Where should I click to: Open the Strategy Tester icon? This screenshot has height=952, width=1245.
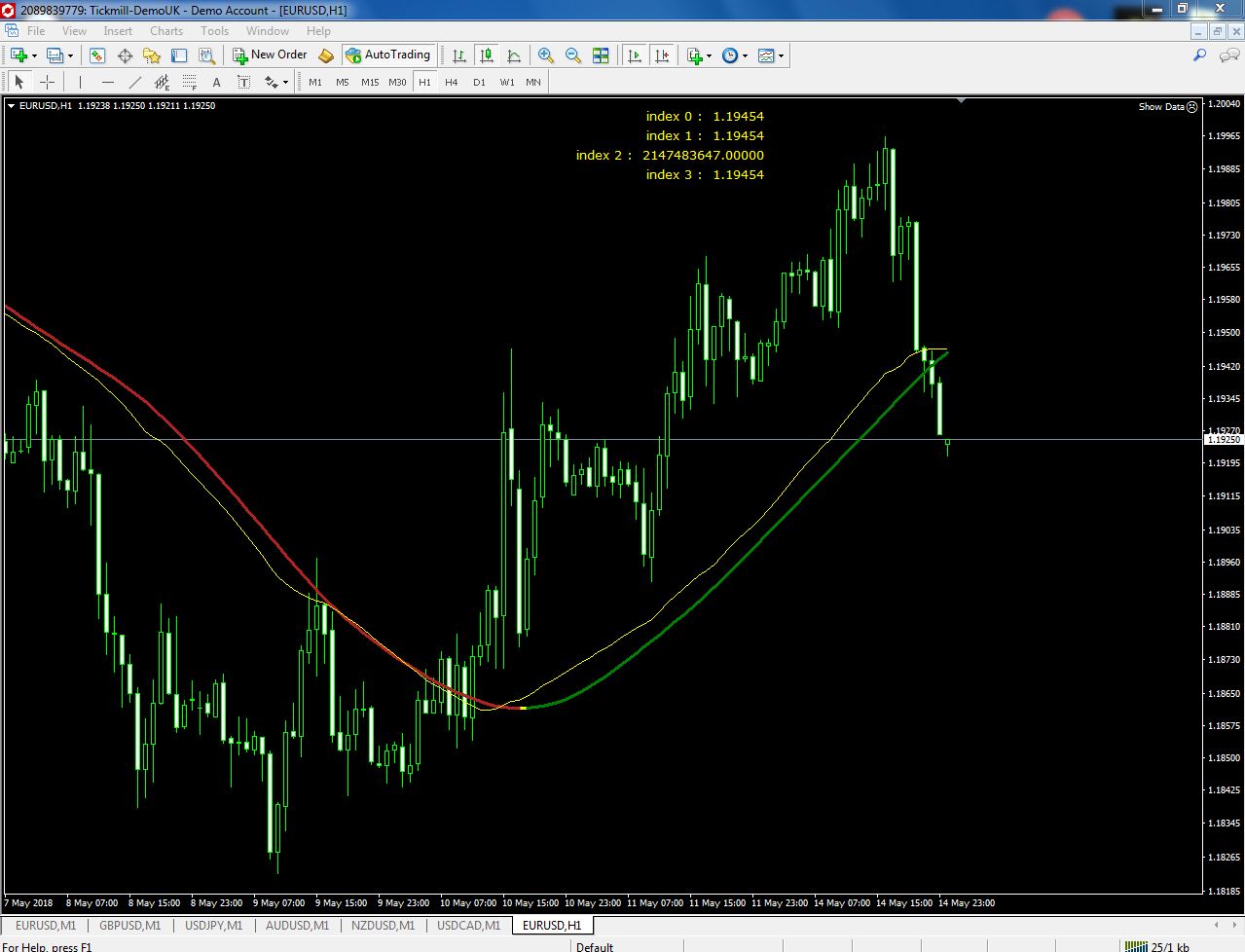point(206,55)
